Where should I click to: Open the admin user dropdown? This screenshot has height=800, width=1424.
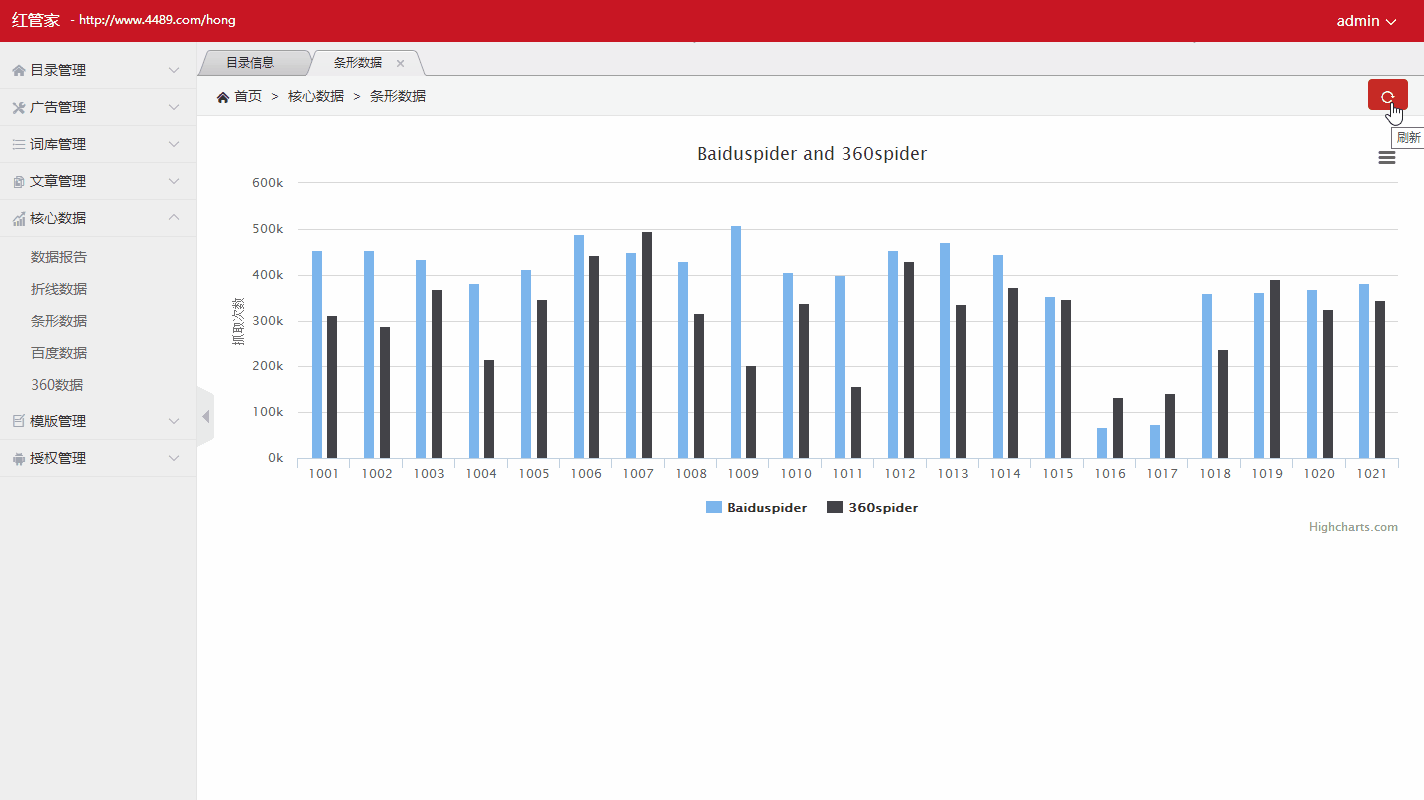[x=1366, y=21]
